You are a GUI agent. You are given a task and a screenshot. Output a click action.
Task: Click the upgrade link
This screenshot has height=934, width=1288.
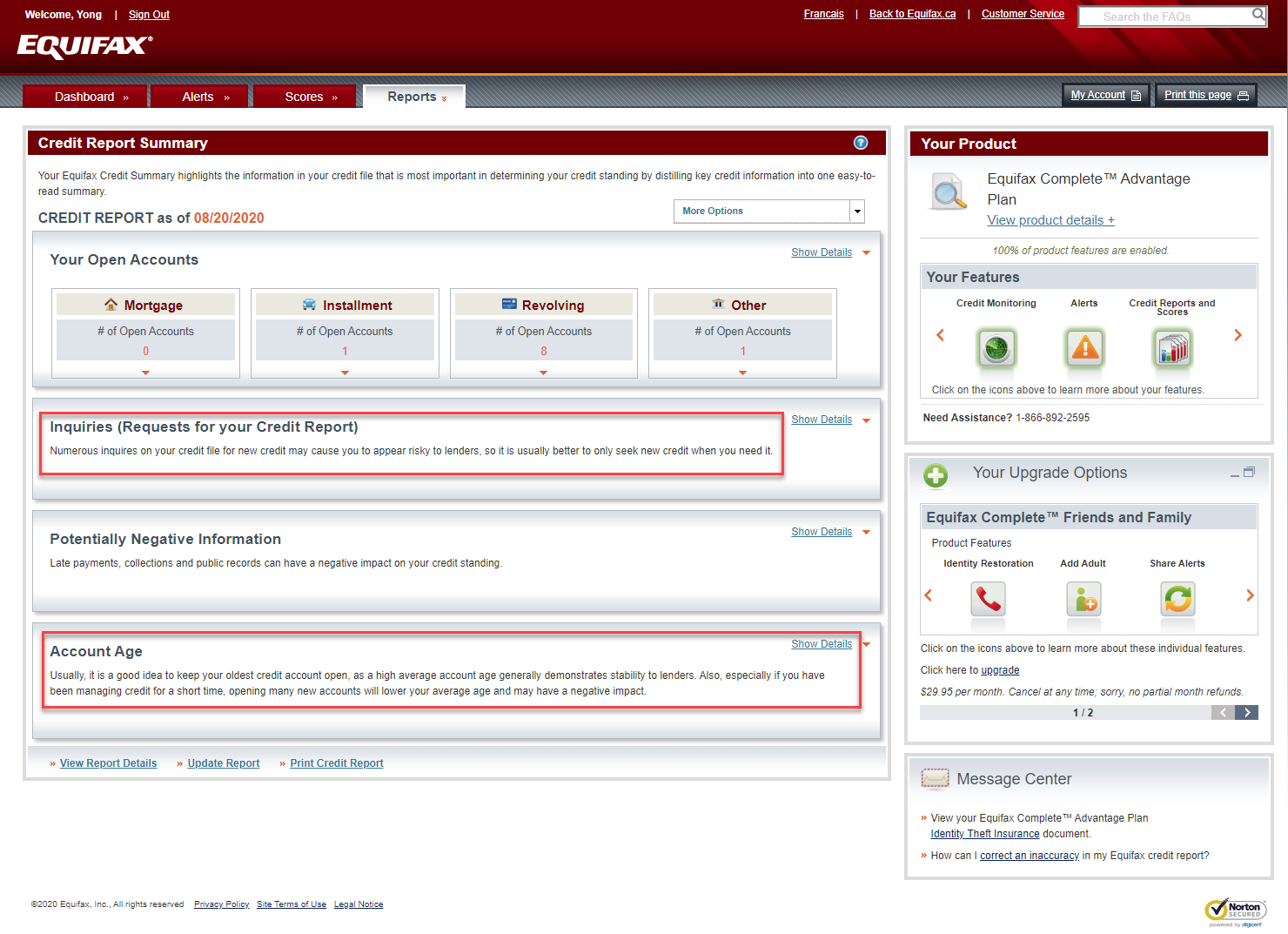tap(1000, 670)
